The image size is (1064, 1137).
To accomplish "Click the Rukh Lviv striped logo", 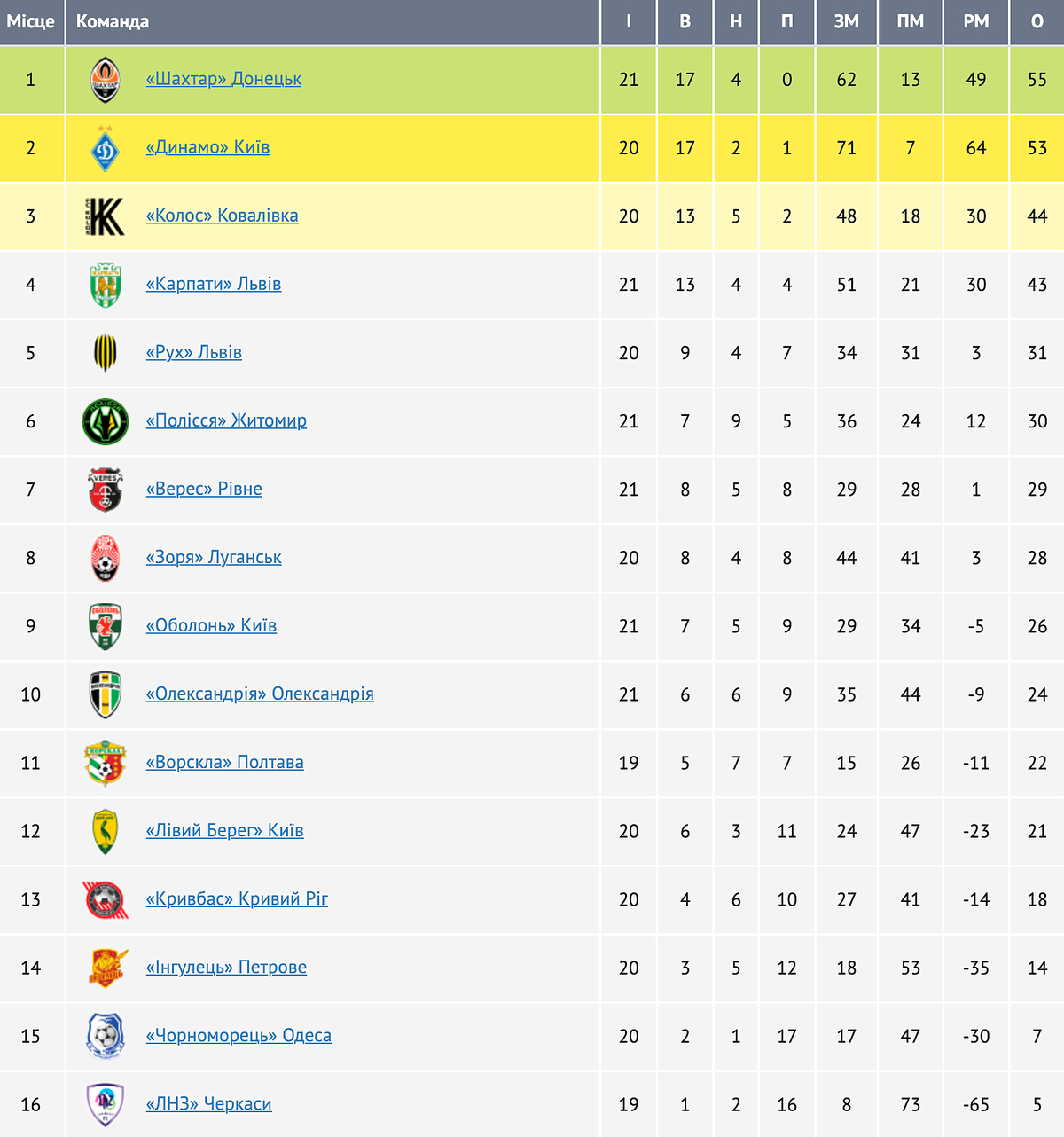I will pos(106,353).
